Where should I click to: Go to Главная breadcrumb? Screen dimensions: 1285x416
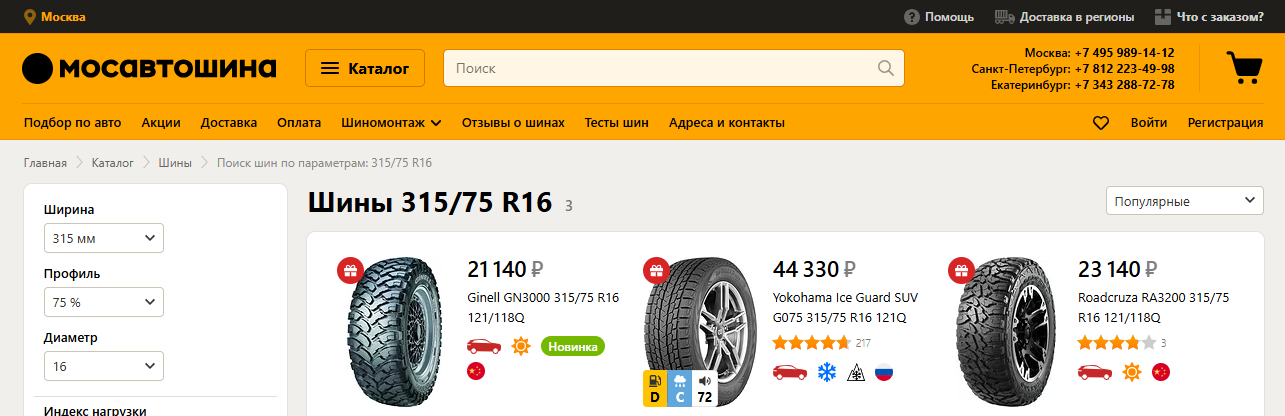[x=45, y=162]
